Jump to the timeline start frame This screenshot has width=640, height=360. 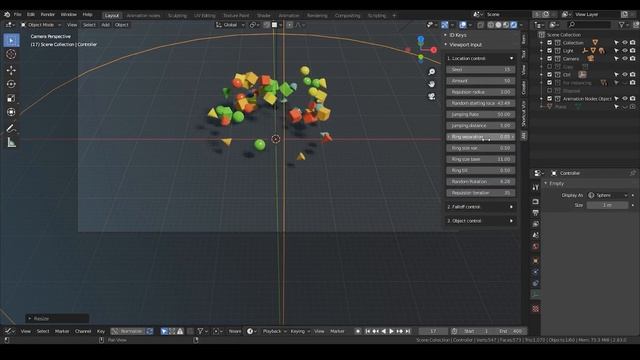coord(368,331)
